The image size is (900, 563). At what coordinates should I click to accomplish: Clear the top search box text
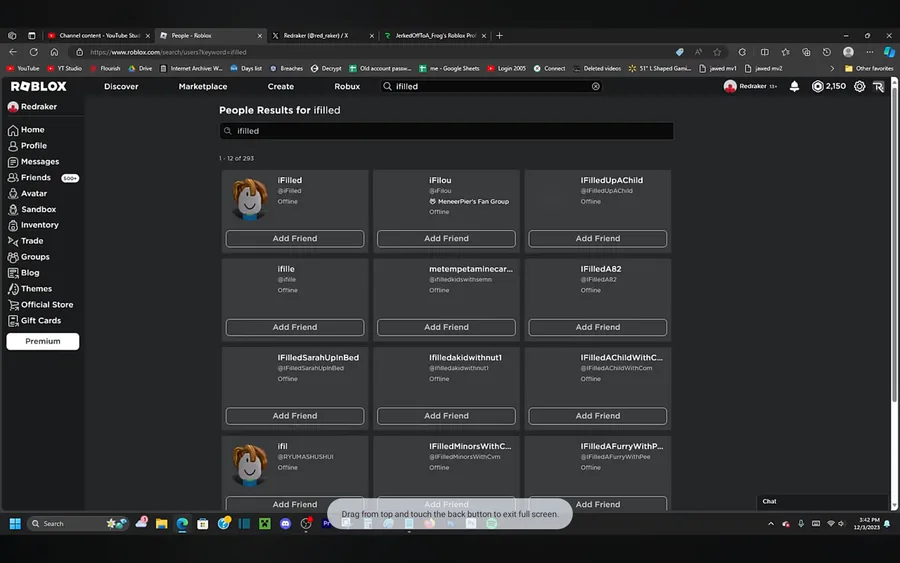coord(596,87)
